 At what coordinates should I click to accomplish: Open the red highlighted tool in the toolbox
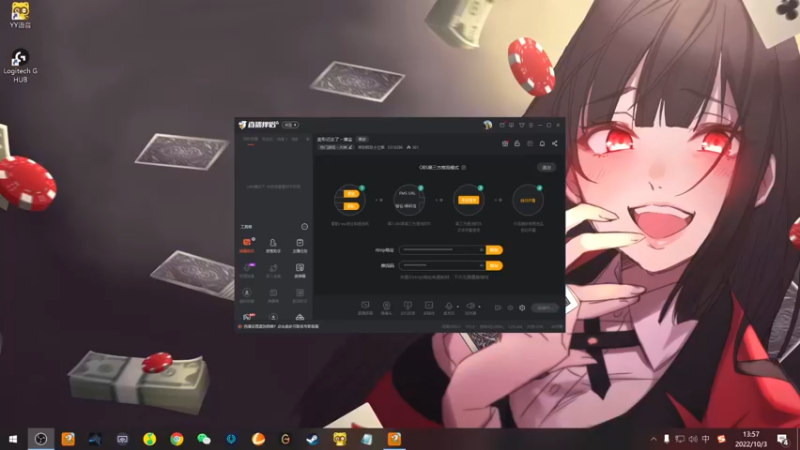coord(247,245)
